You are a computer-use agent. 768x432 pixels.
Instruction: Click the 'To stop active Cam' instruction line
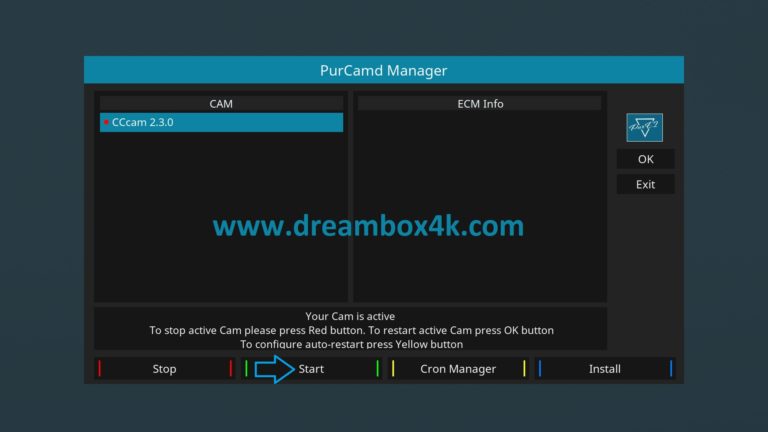tap(351, 330)
